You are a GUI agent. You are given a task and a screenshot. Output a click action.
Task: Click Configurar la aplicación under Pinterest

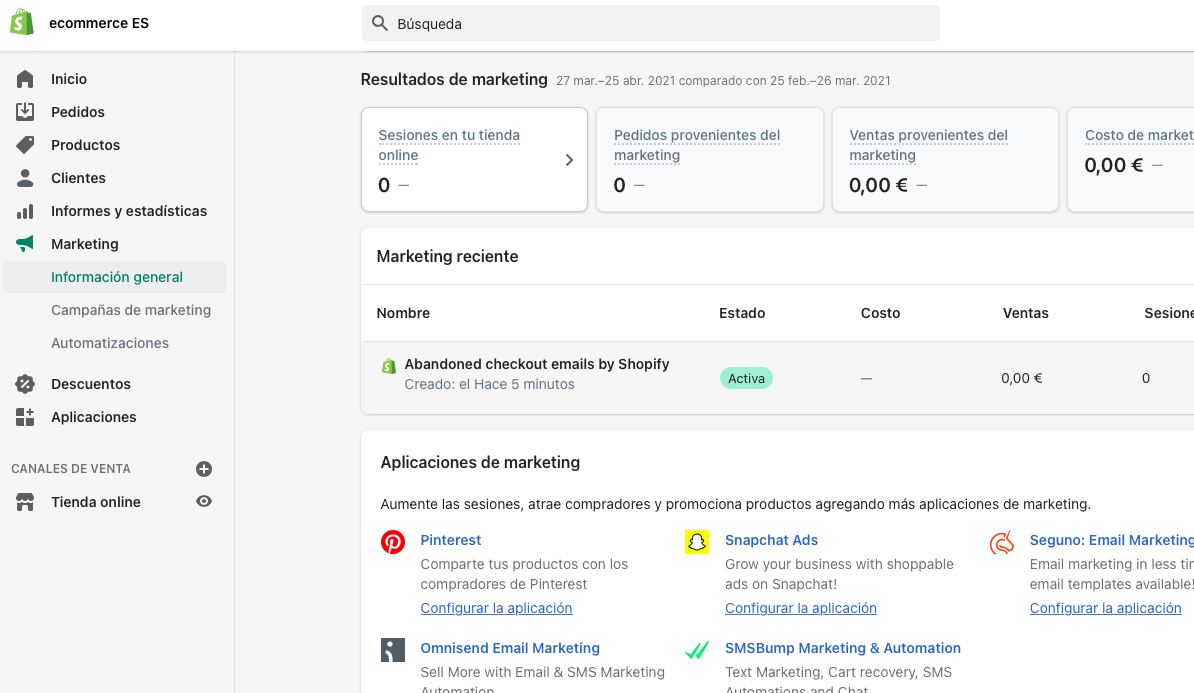pyautogui.click(x=496, y=608)
